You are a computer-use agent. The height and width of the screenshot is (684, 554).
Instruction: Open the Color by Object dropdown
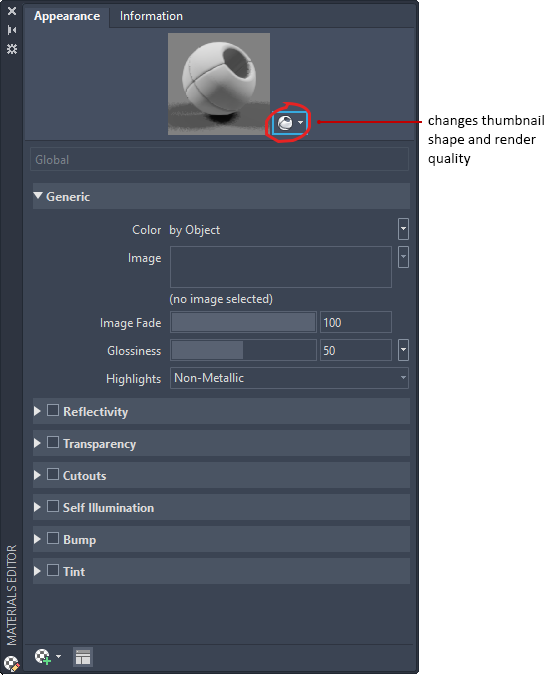coord(404,229)
